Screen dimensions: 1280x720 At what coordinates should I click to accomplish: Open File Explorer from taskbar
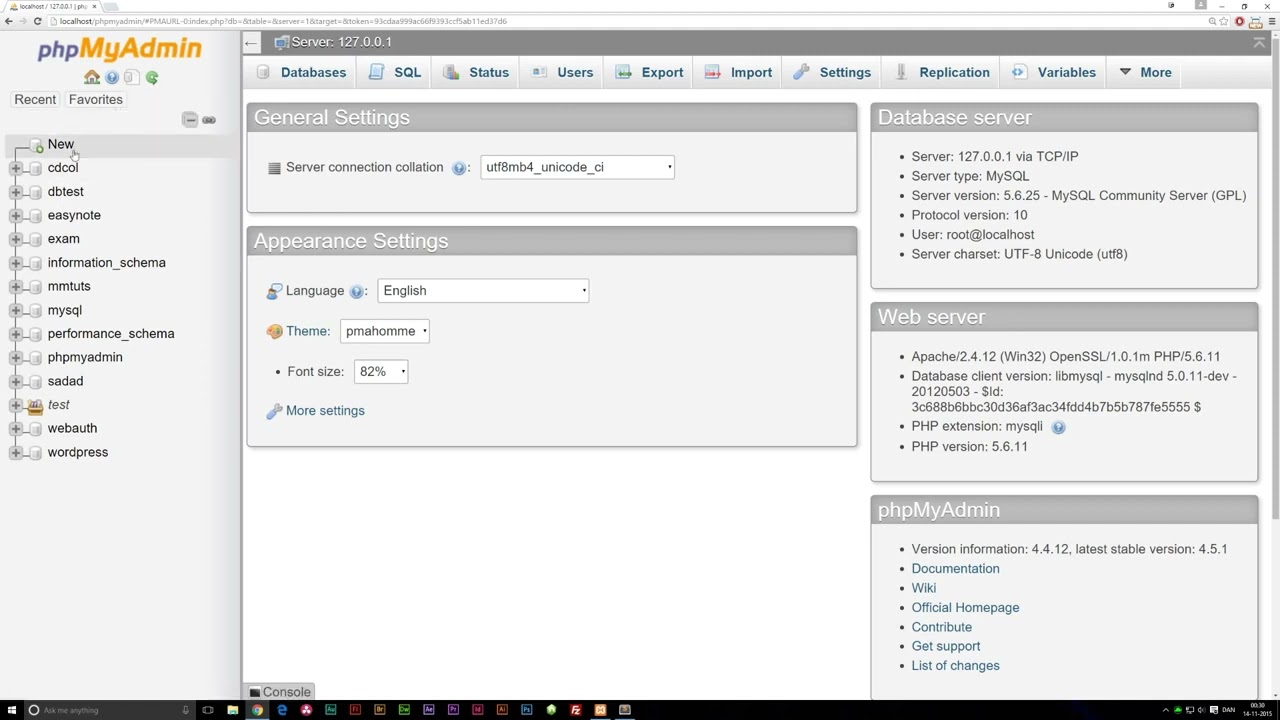tap(233, 710)
